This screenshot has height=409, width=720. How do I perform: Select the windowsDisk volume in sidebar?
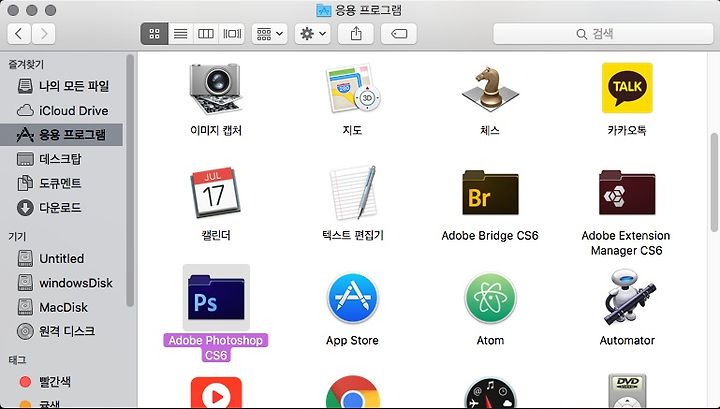(x=62, y=283)
